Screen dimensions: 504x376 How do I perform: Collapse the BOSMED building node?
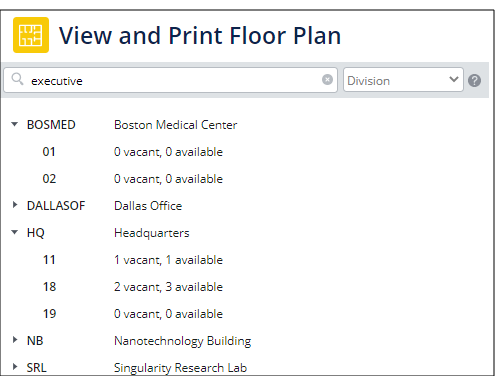15,124
